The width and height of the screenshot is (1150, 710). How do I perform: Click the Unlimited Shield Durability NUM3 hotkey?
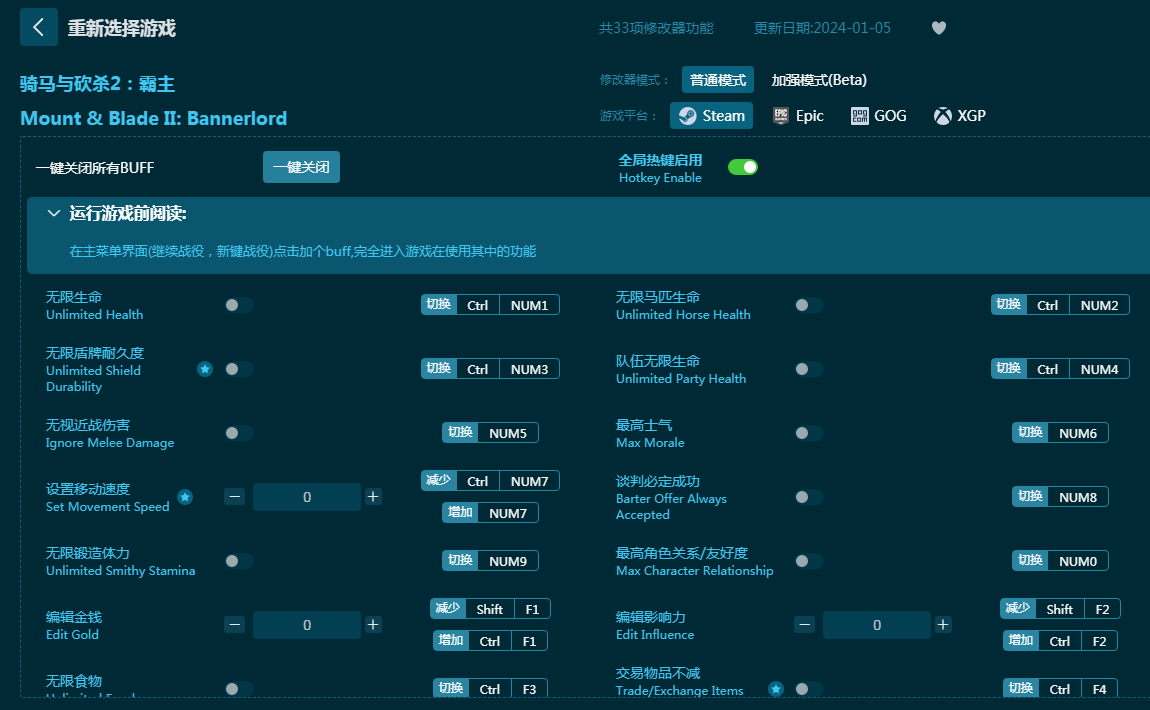click(491, 369)
